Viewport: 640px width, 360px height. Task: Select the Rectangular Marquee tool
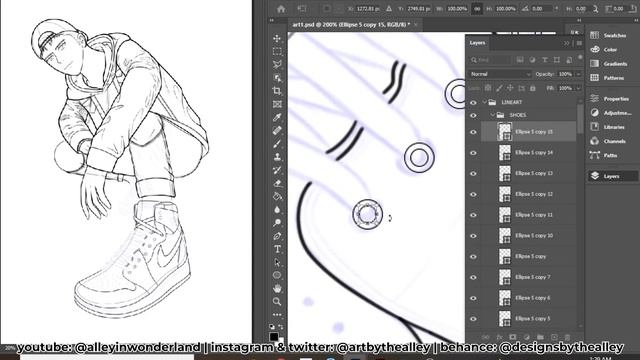point(277,51)
